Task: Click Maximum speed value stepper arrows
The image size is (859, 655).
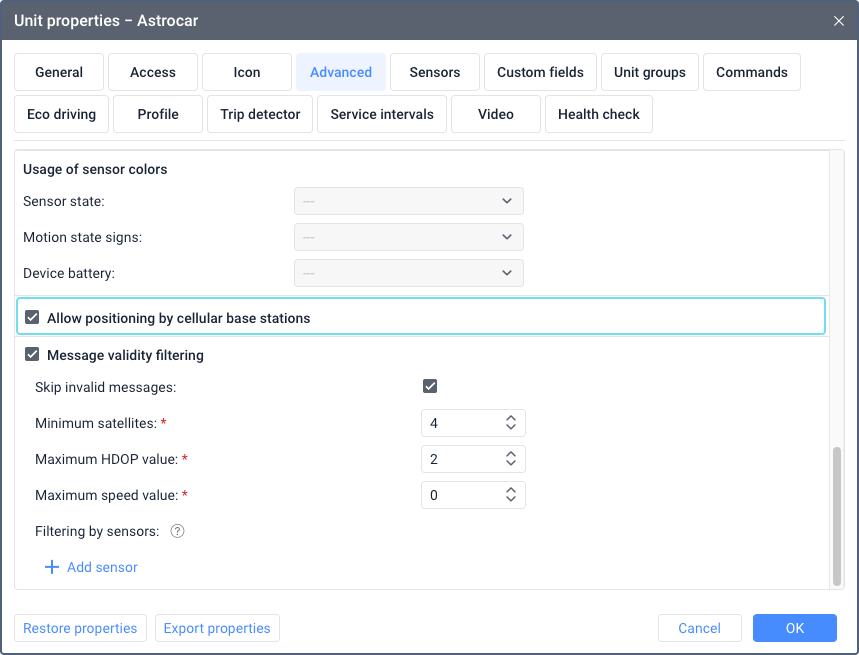Action: (511, 495)
